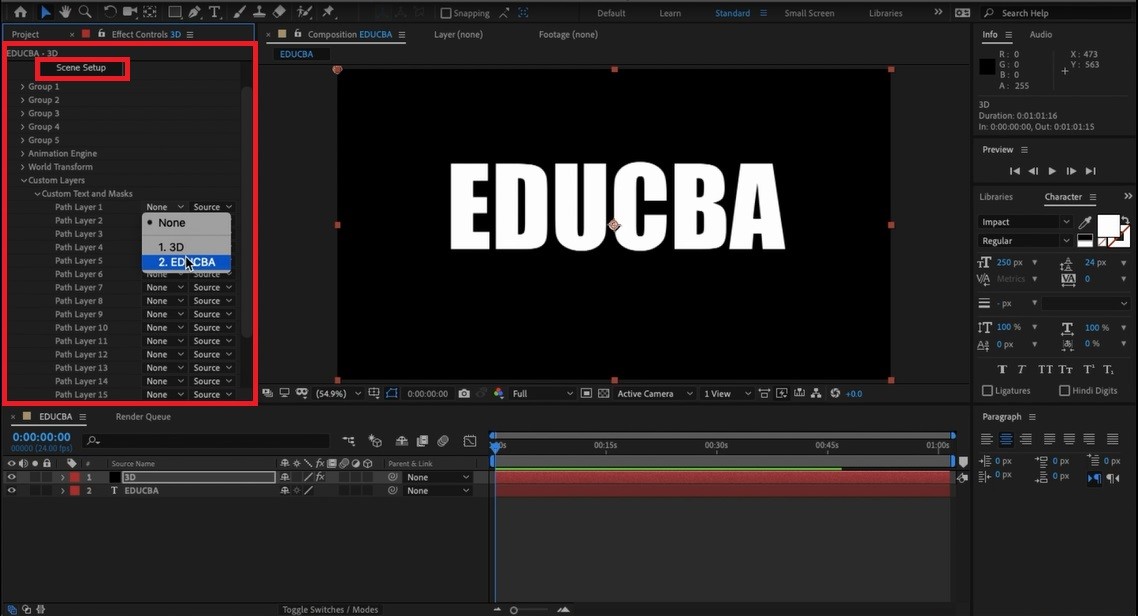The width and height of the screenshot is (1138, 616).
Task: Collapse the Custom Layers group
Action: pyautogui.click(x=22, y=180)
